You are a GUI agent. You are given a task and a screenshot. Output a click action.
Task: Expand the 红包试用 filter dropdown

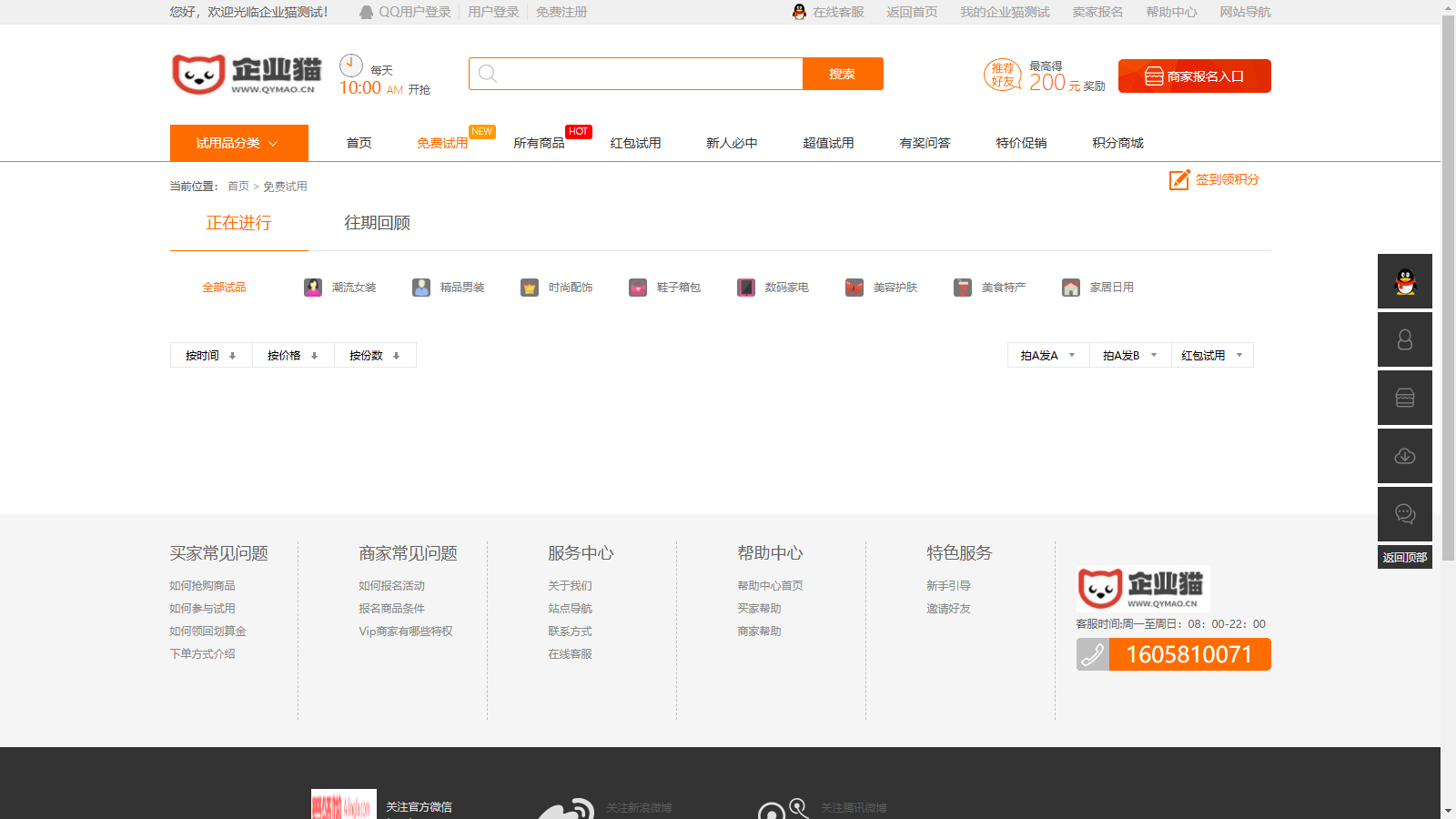(x=1212, y=356)
